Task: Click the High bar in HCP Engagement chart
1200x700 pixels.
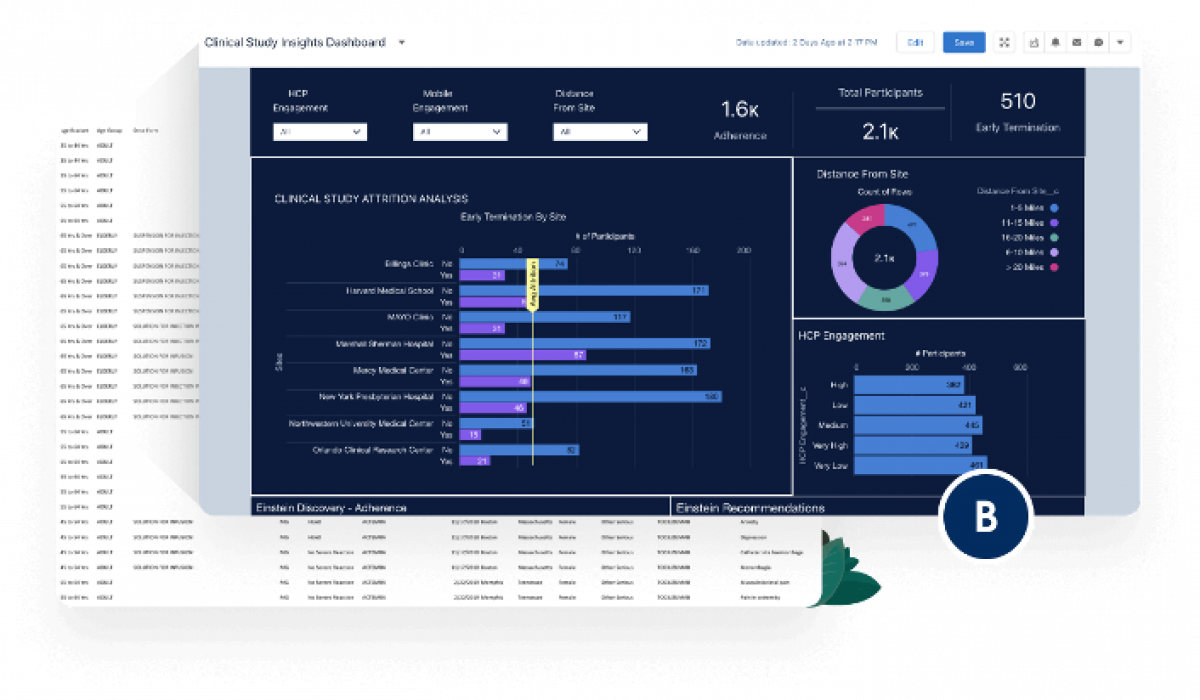Action: (x=910, y=385)
